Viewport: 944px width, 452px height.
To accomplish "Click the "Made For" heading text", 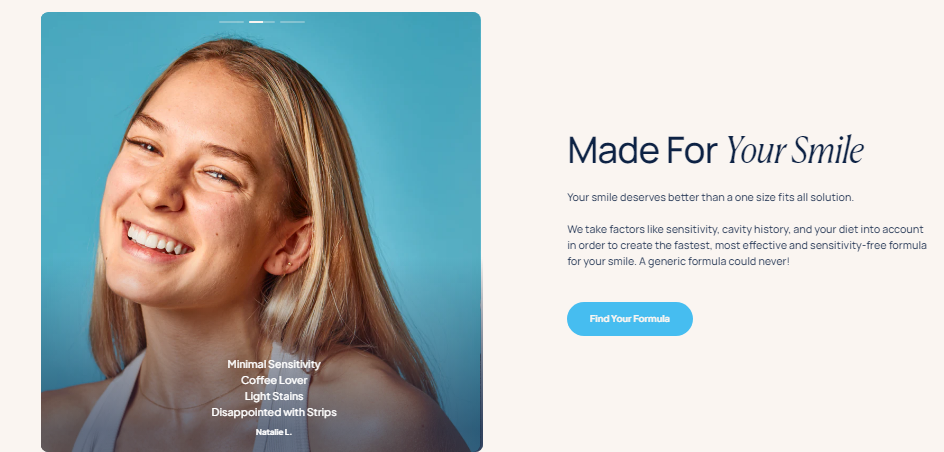I will tap(642, 150).
